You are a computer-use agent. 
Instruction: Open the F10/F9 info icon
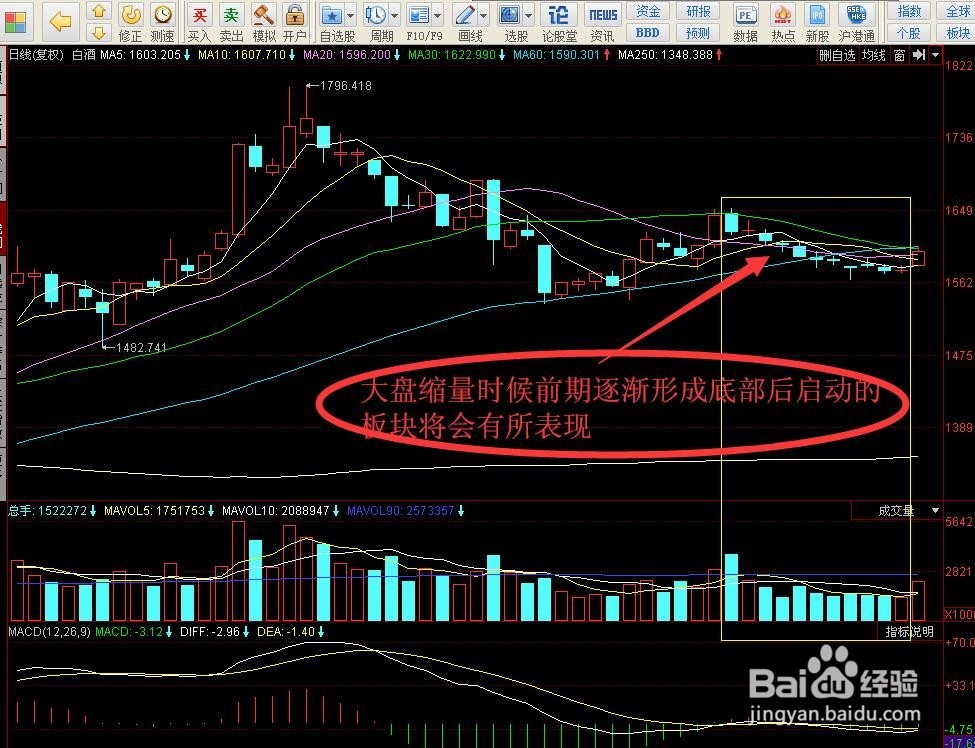pyautogui.click(x=419, y=14)
